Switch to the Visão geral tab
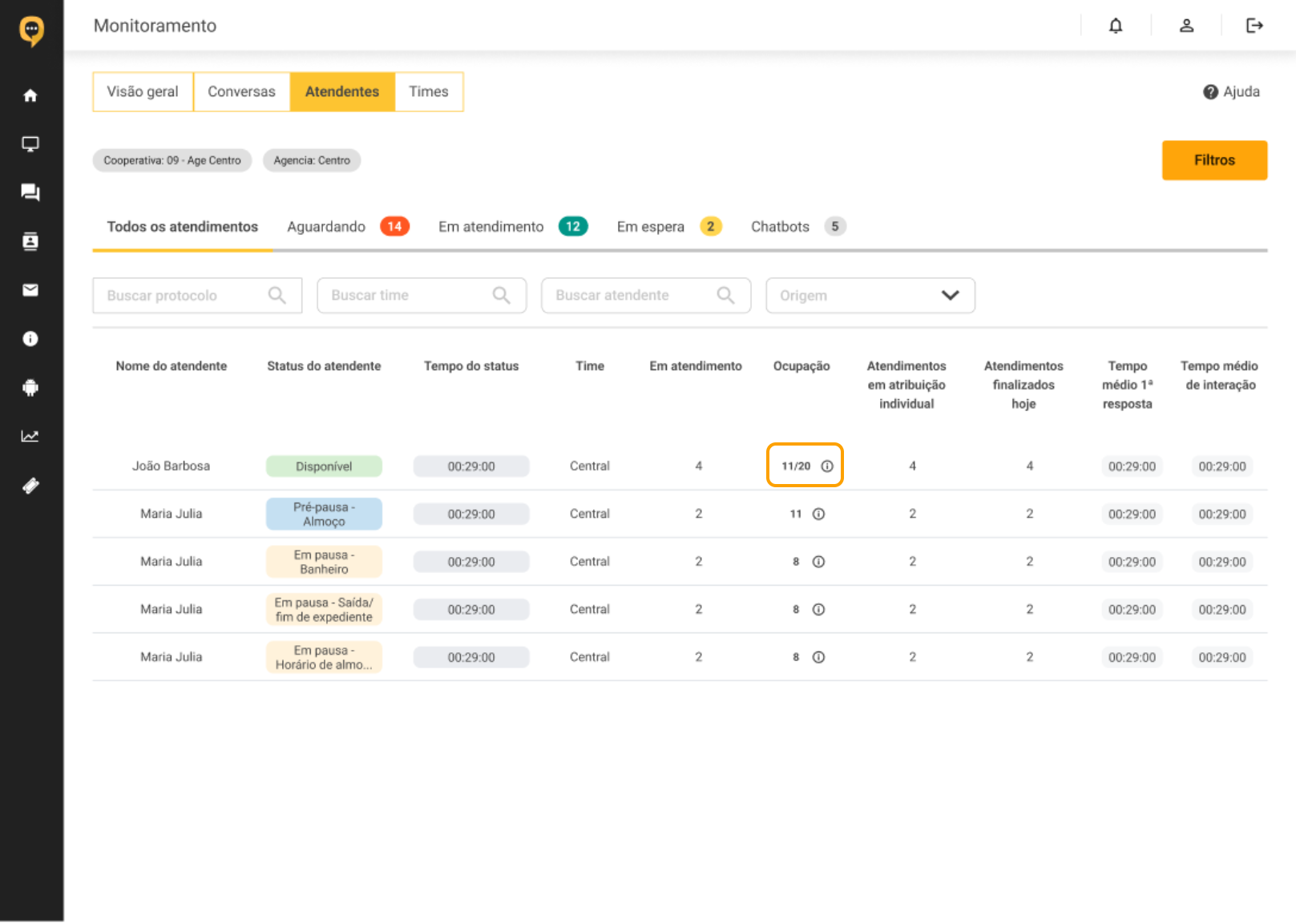 coord(143,92)
